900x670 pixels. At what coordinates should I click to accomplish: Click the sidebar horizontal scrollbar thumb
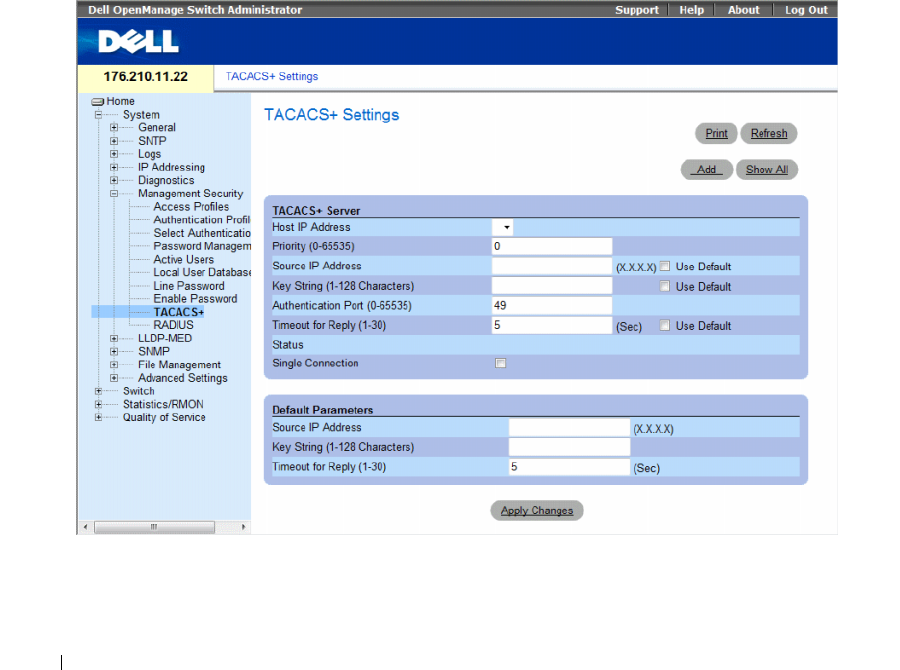(154, 527)
